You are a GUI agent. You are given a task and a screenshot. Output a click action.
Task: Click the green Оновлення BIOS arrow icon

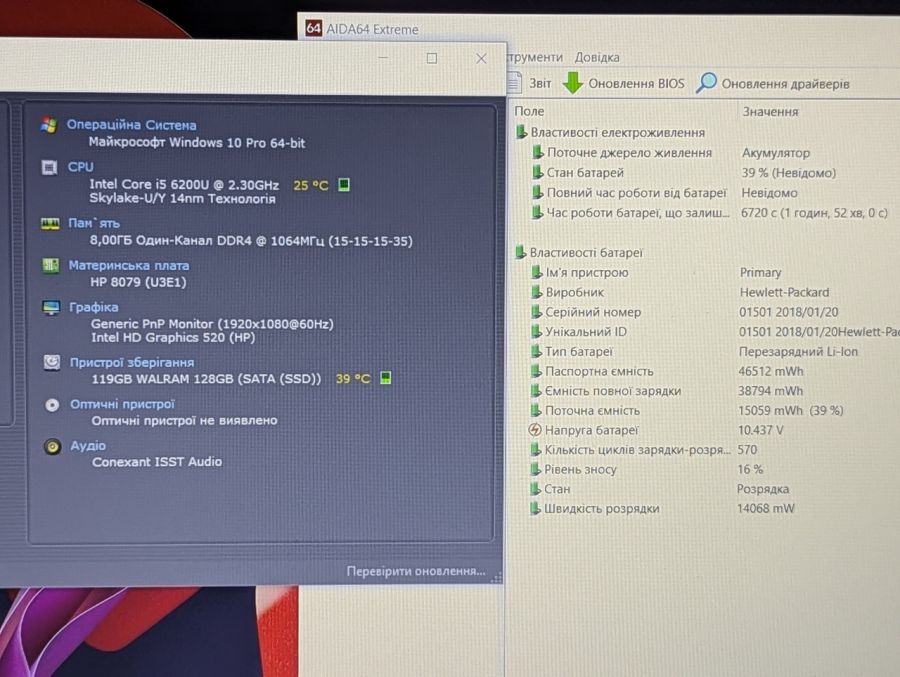point(572,83)
